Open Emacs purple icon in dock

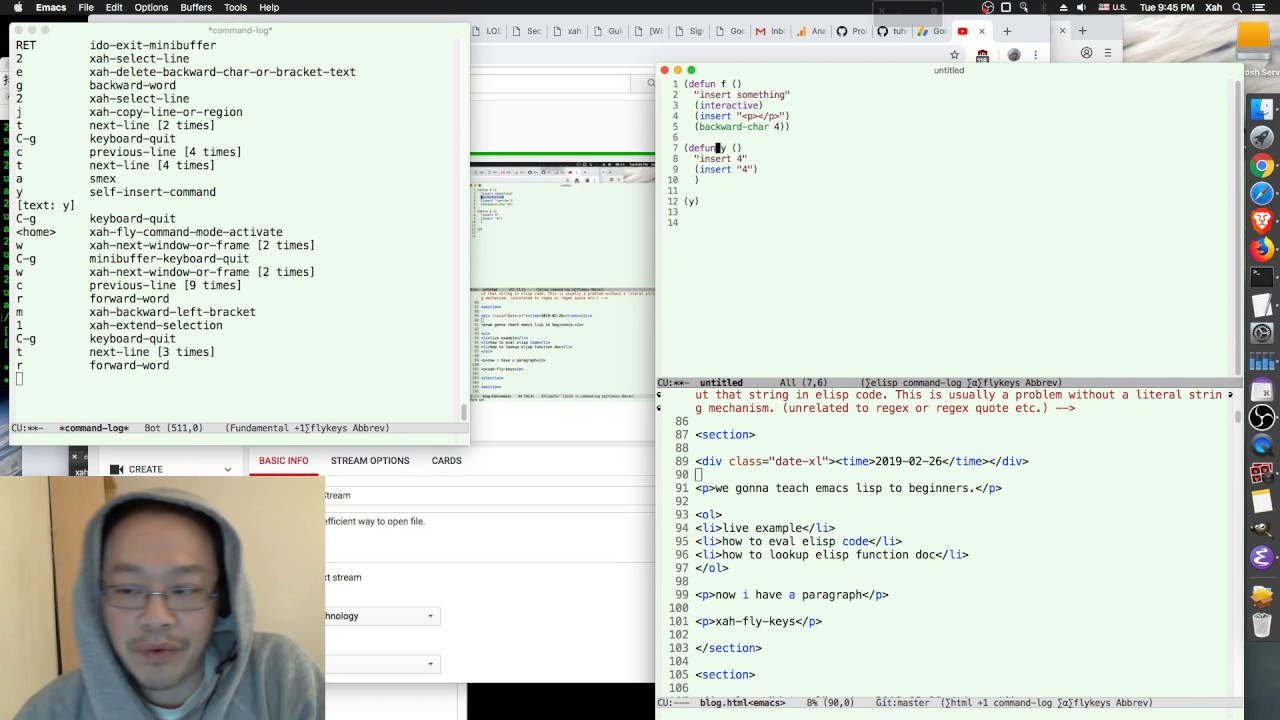[x=1262, y=557]
